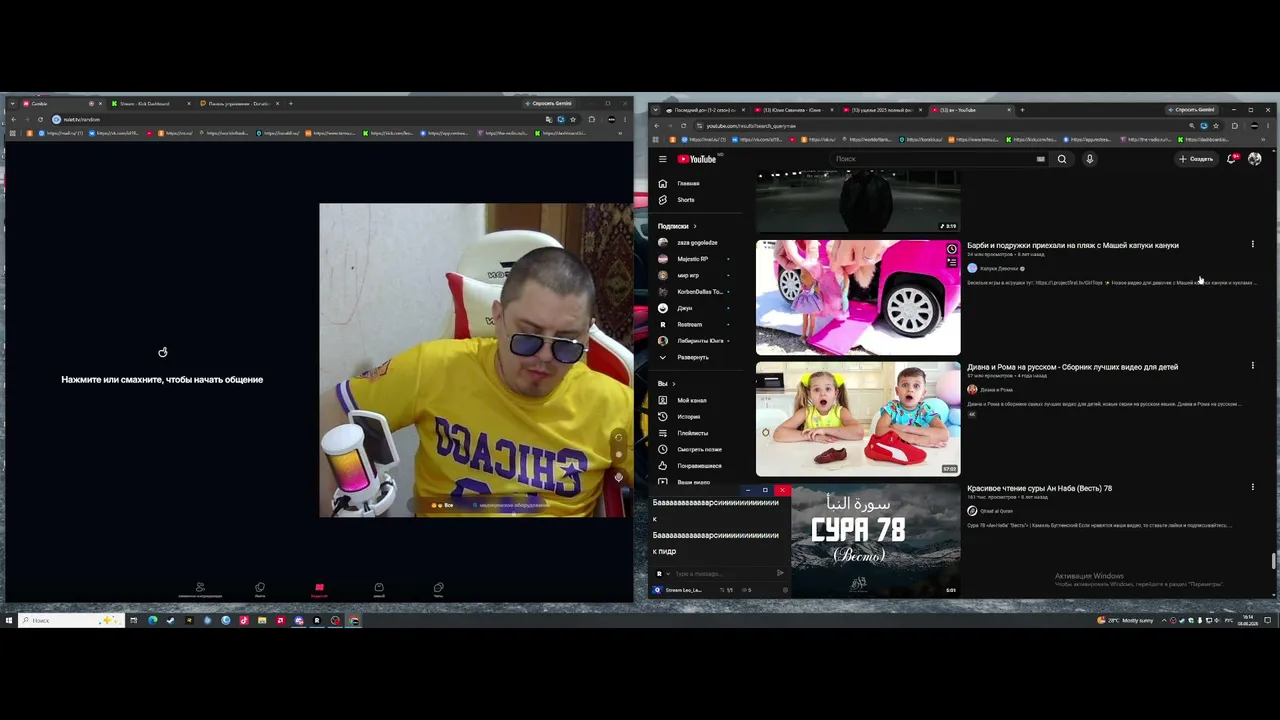Open the YouTube guide hamburger menu

(x=662, y=159)
